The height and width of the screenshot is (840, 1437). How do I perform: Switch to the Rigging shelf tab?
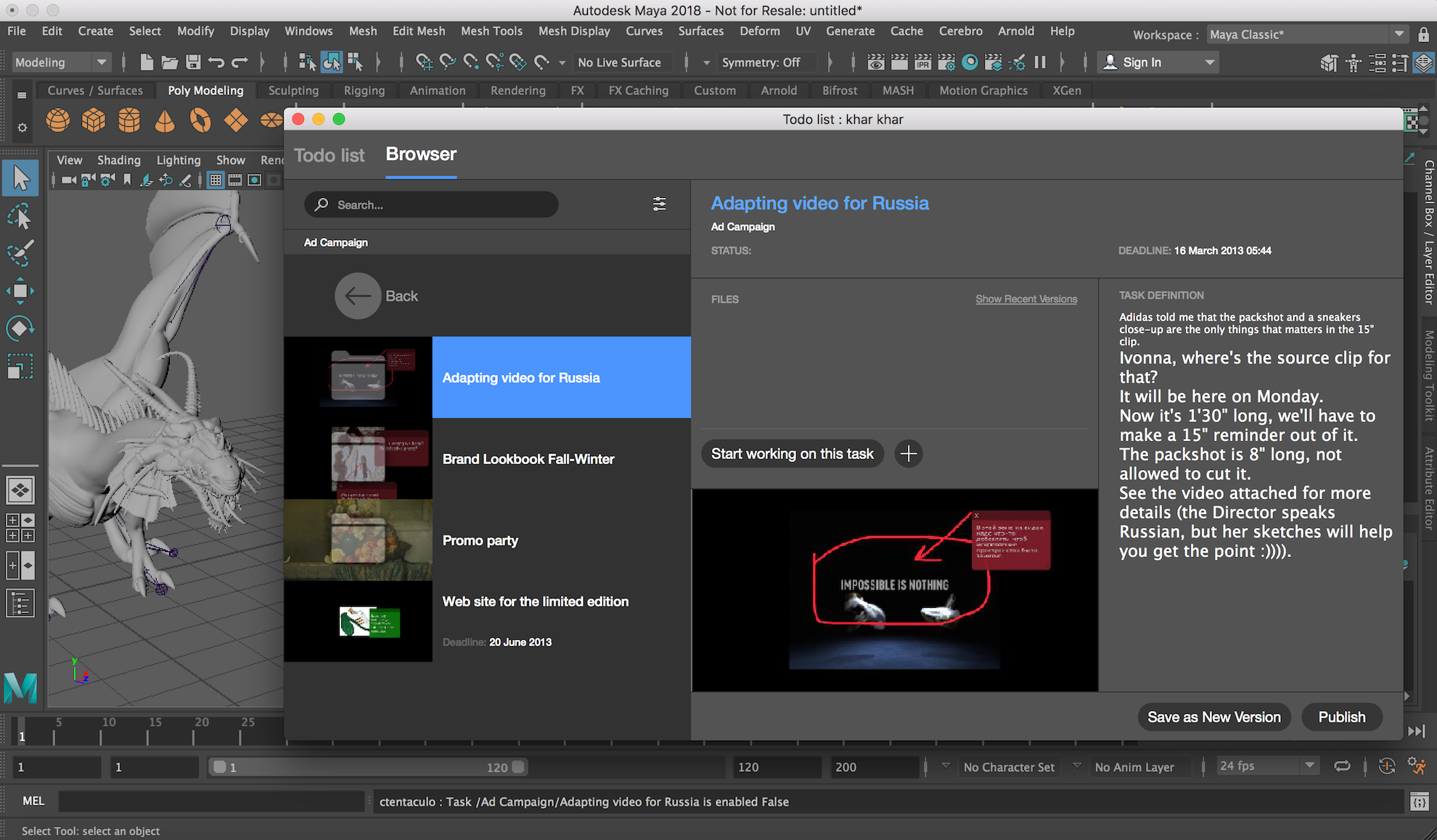(x=364, y=91)
